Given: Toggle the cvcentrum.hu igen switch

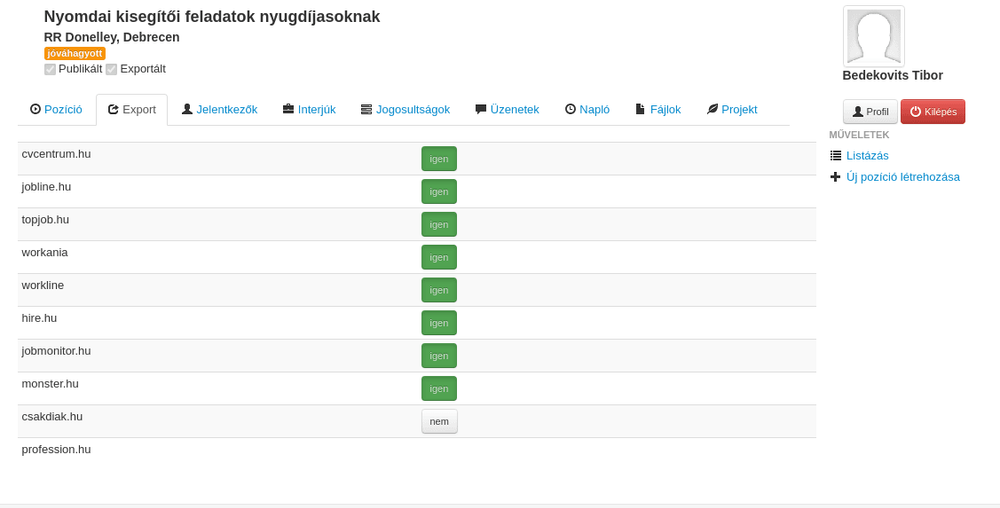Looking at the screenshot, I should click(439, 159).
